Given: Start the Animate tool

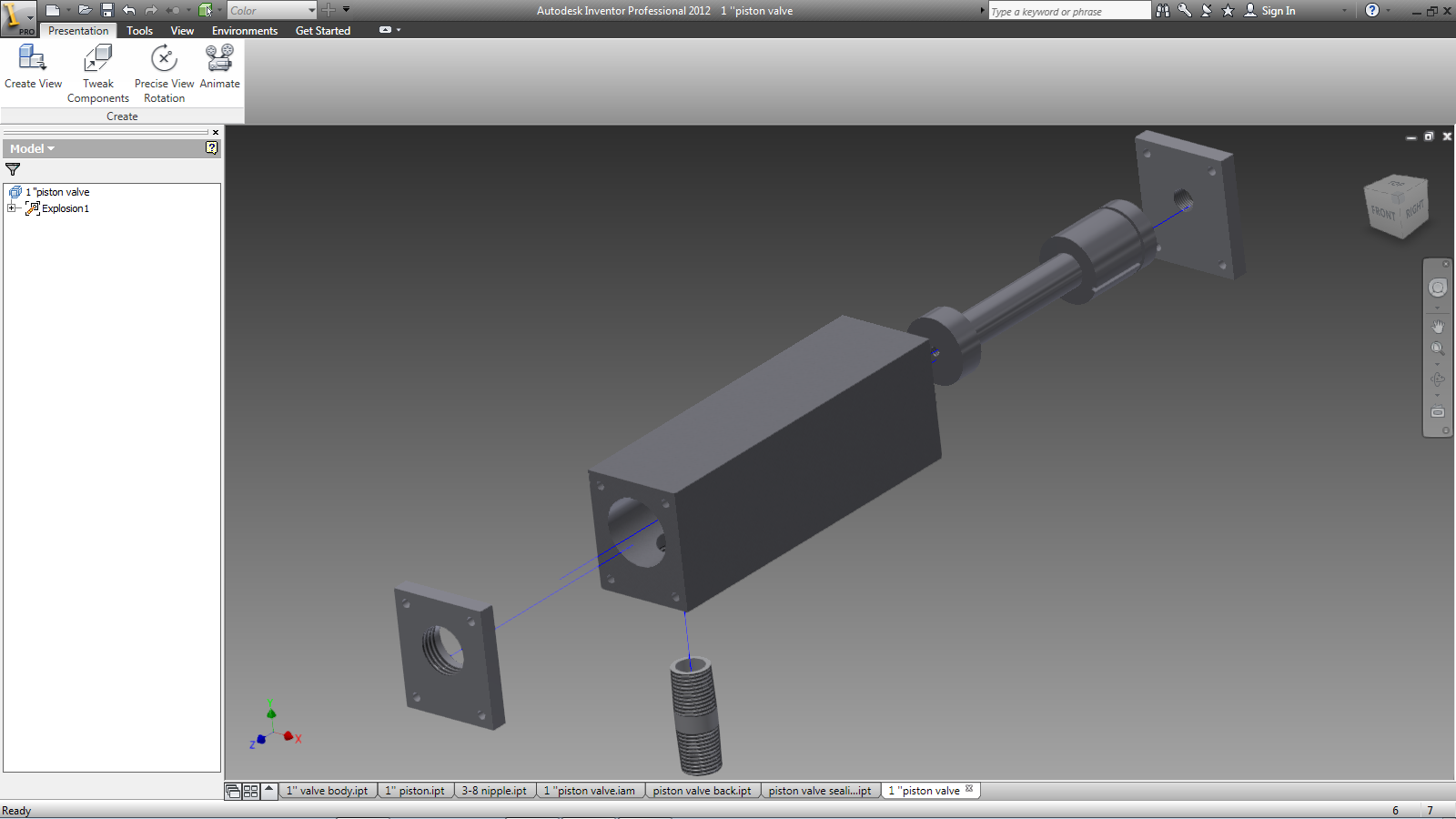Looking at the screenshot, I should [219, 67].
